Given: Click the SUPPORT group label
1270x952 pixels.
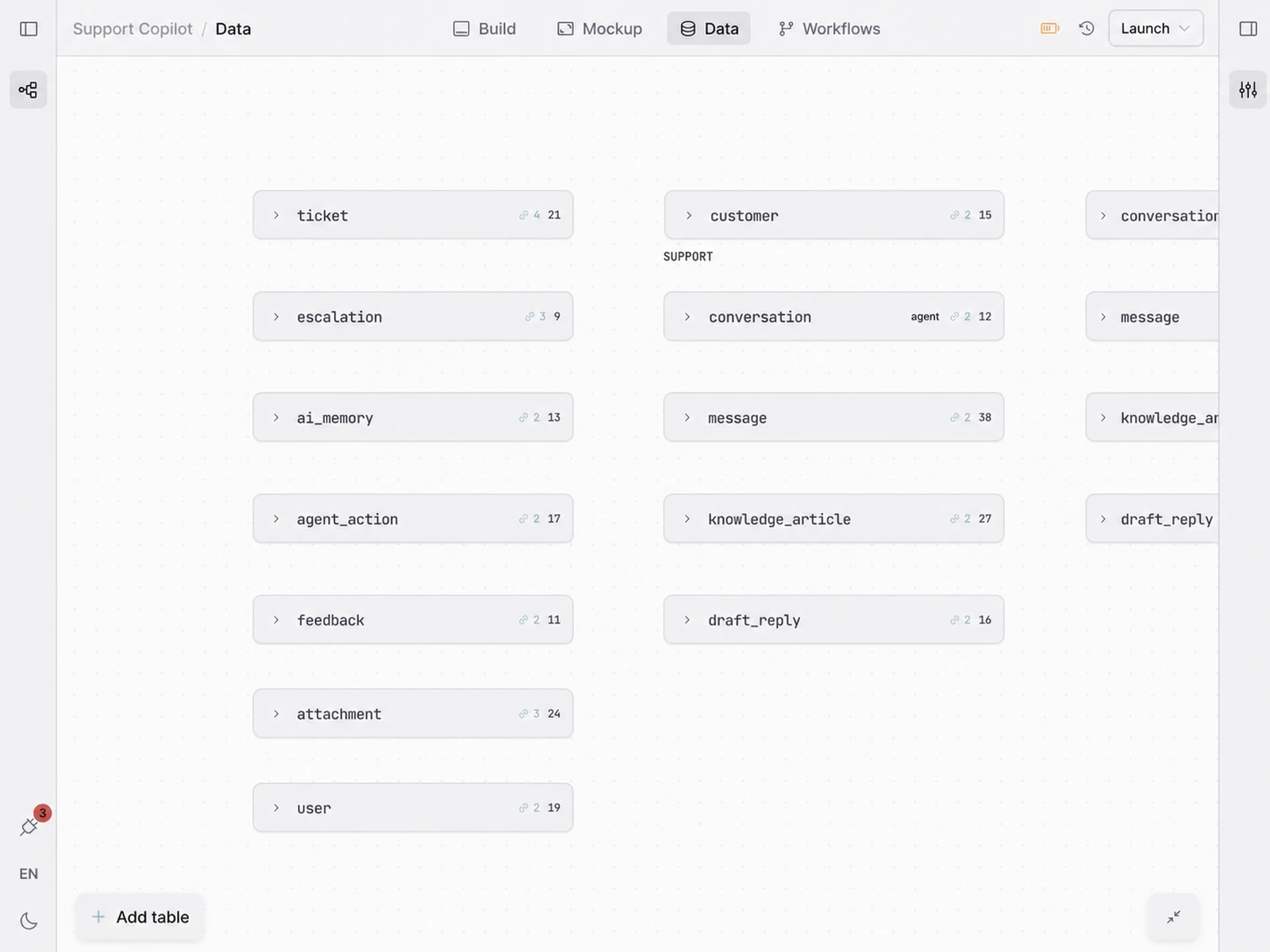Looking at the screenshot, I should (688, 256).
